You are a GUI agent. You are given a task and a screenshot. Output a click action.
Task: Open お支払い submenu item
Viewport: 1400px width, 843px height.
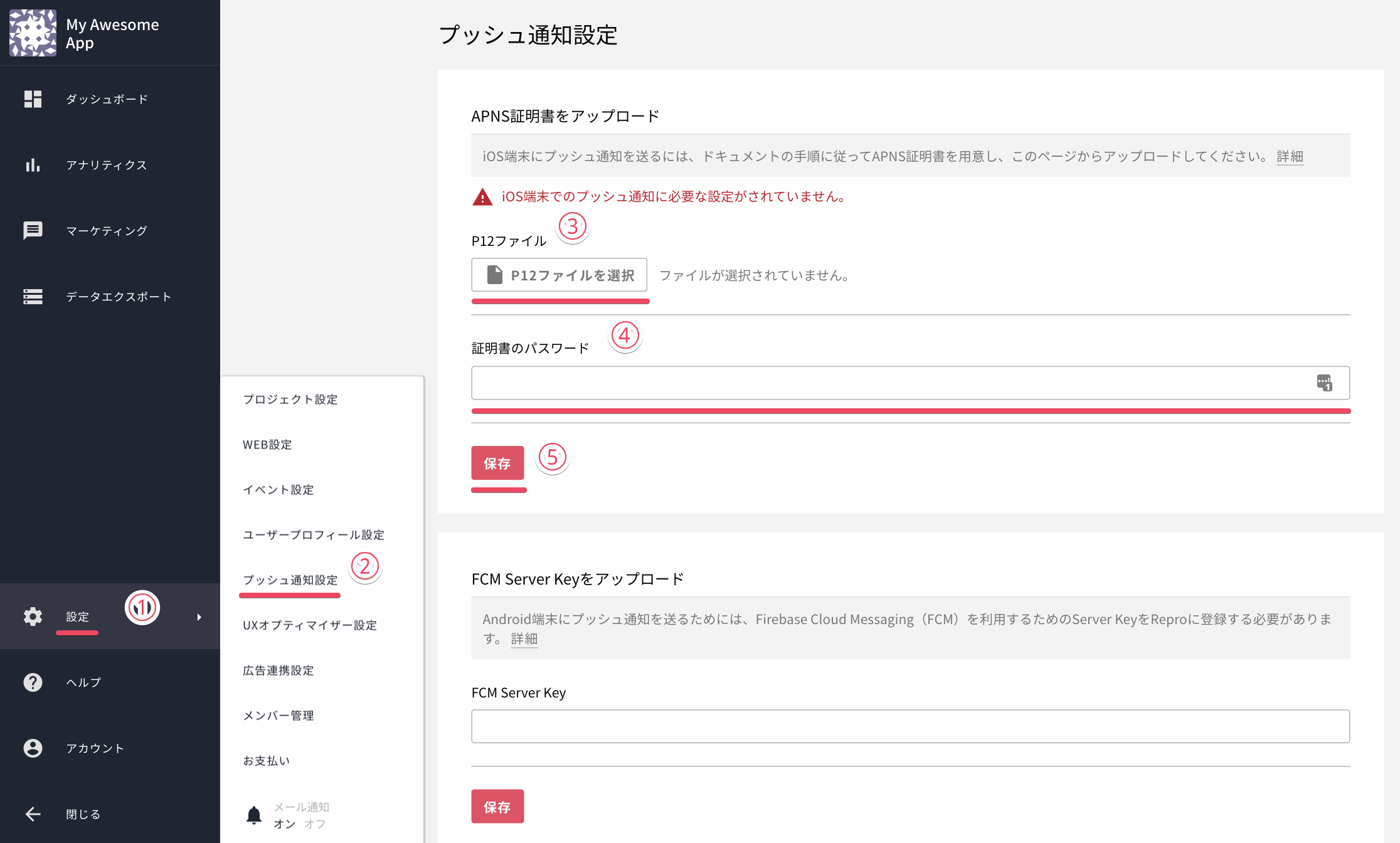[267, 761]
